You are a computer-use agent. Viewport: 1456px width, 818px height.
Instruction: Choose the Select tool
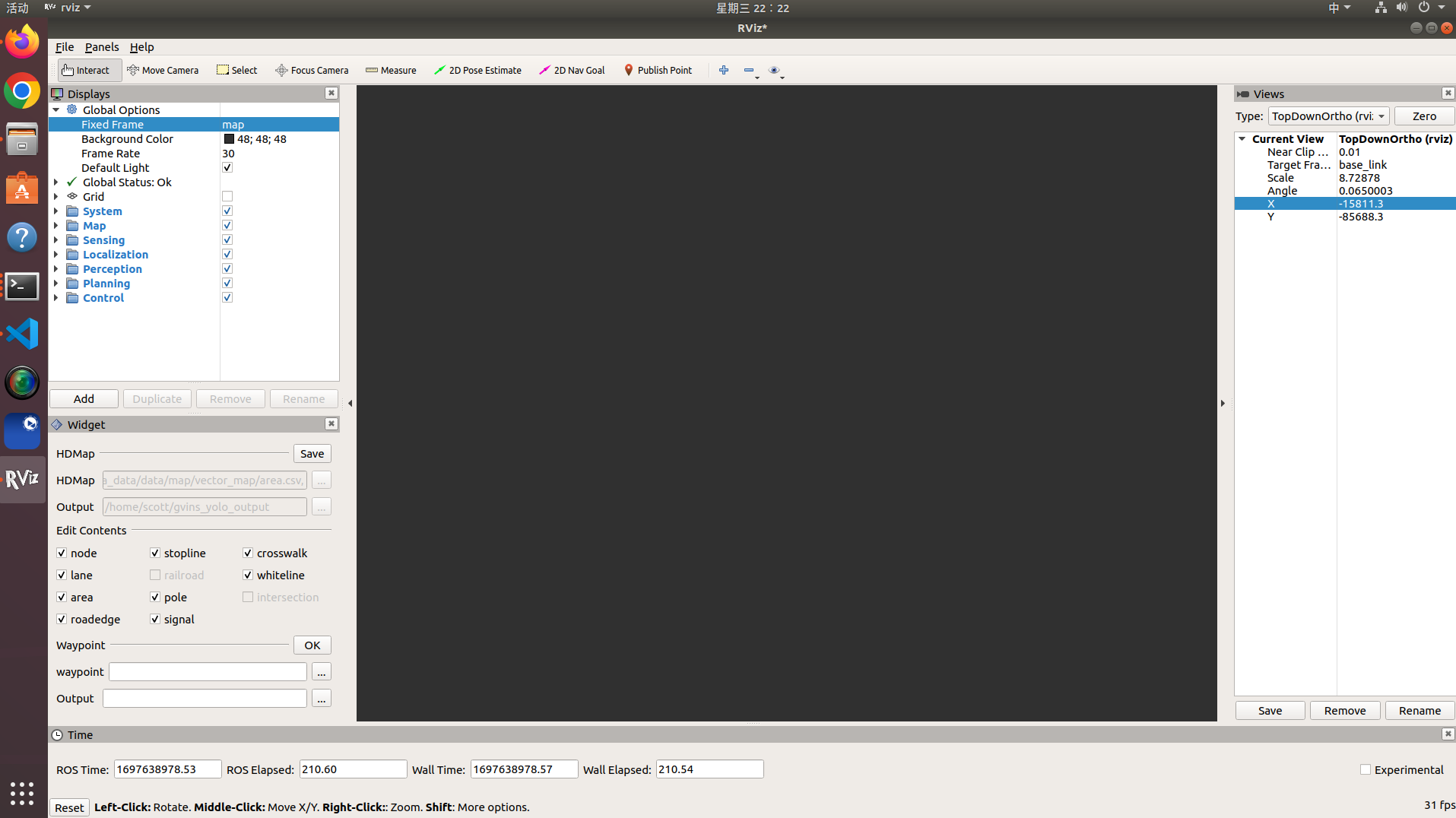coord(236,70)
